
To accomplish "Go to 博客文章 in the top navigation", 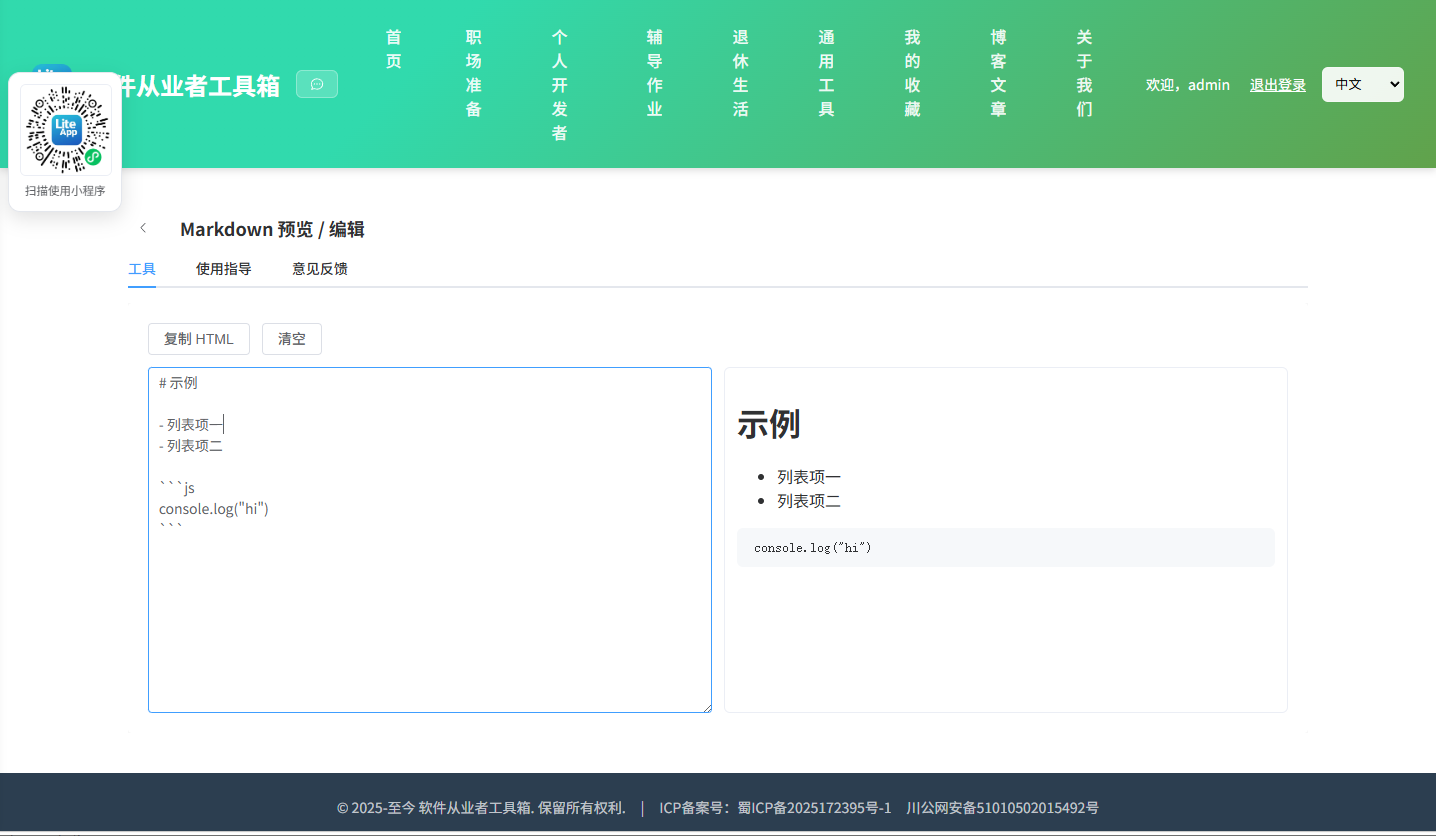I will 999,73.
